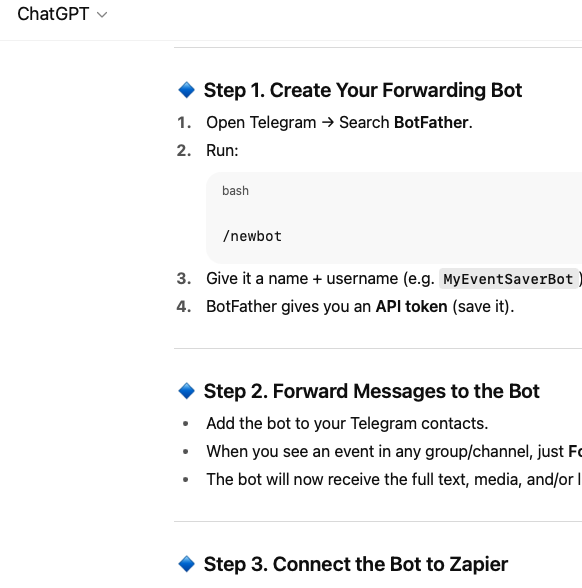Click the bash label in the code block
Viewport: 582px width, 588px height.
coord(235,190)
